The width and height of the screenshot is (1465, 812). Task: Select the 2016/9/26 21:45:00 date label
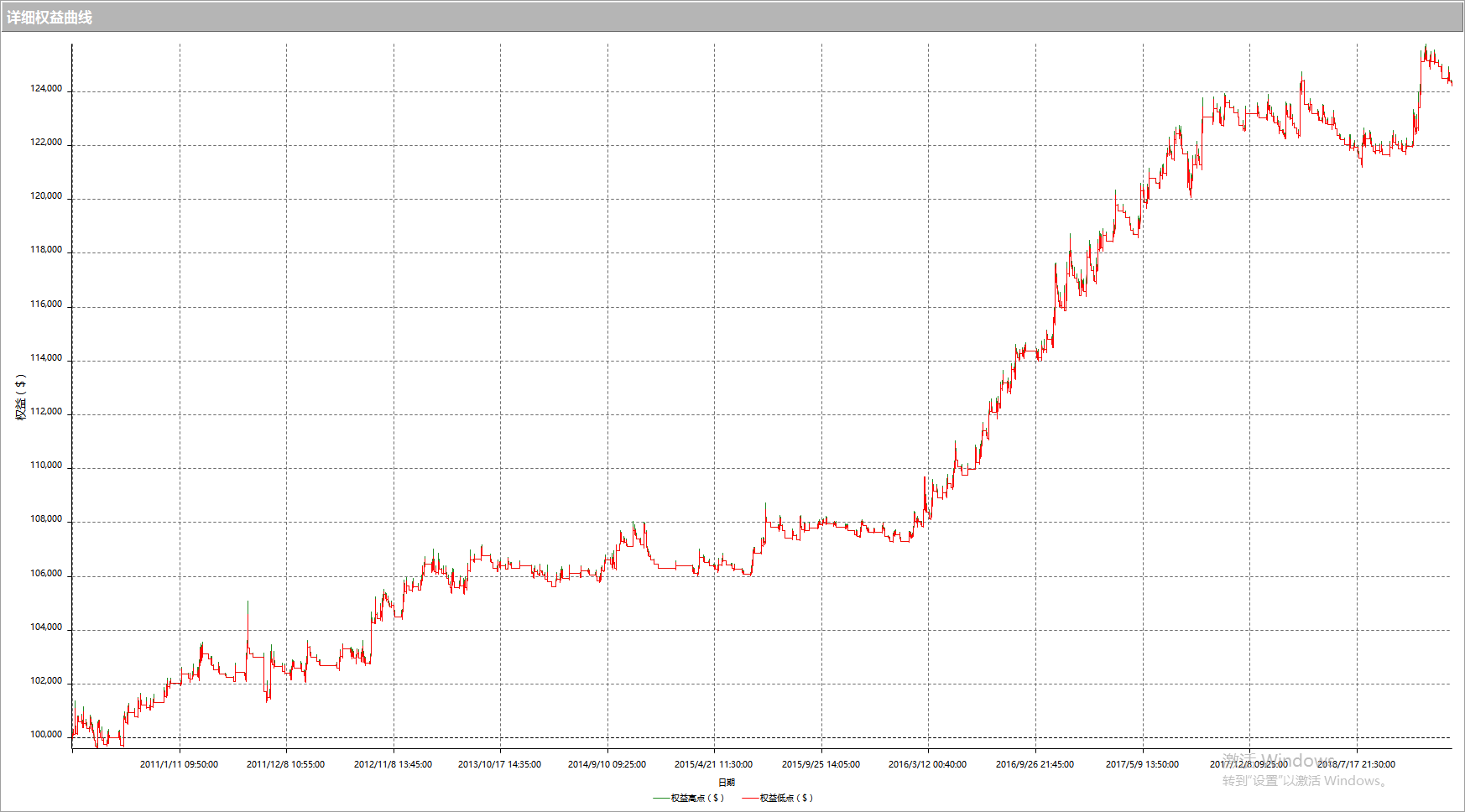1035,764
